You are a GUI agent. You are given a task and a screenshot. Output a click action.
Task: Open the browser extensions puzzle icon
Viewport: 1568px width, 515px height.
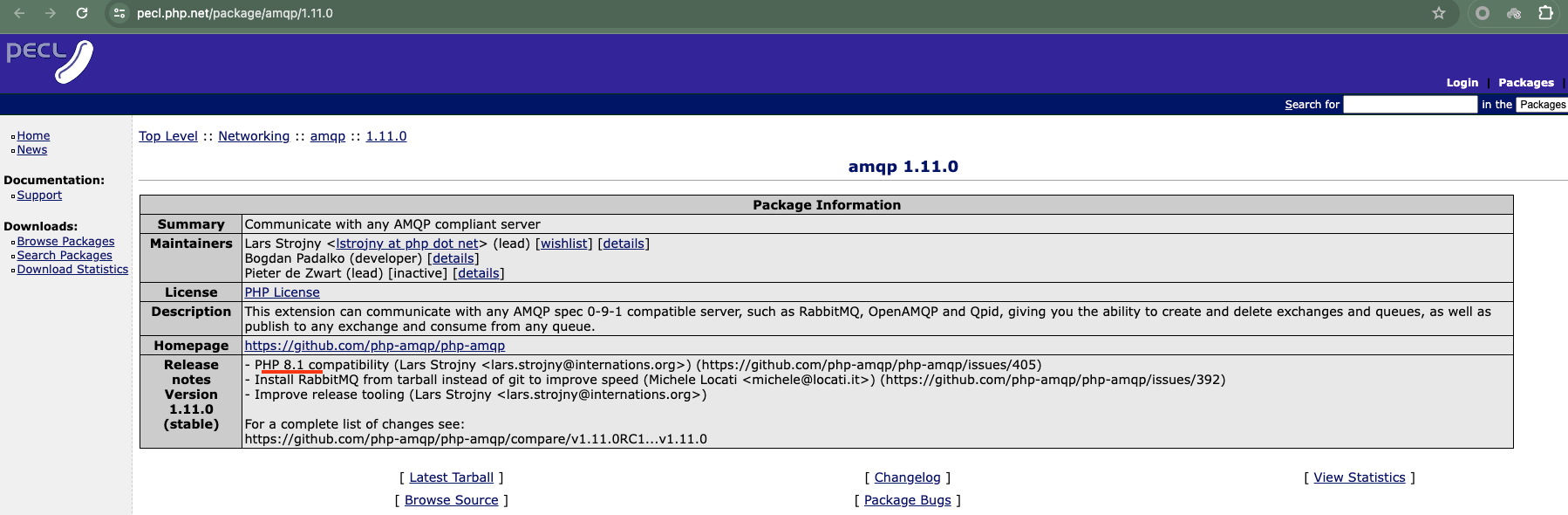click(1545, 13)
